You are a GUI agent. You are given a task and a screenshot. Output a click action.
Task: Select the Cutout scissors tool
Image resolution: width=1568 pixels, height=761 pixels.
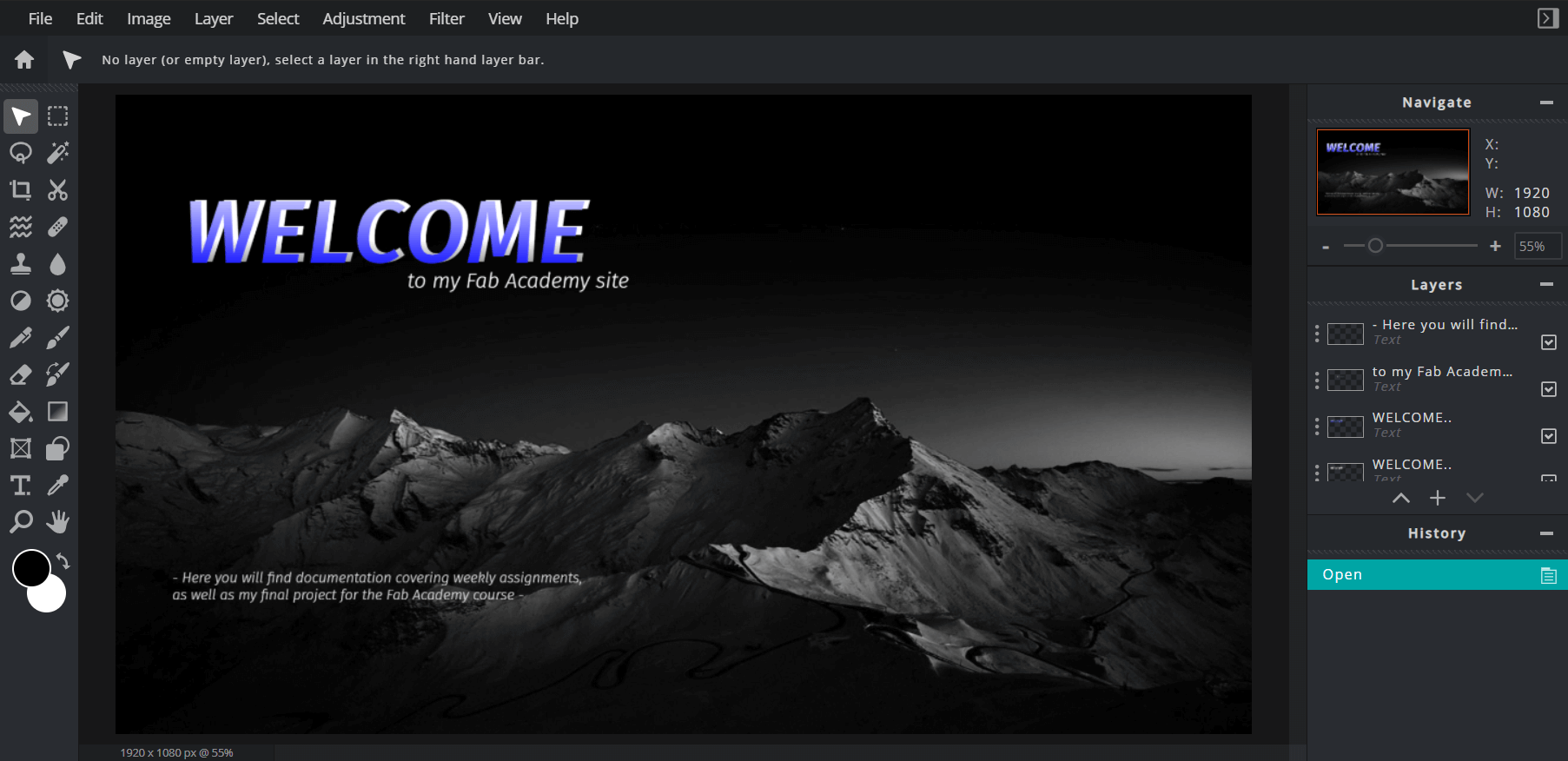click(58, 190)
